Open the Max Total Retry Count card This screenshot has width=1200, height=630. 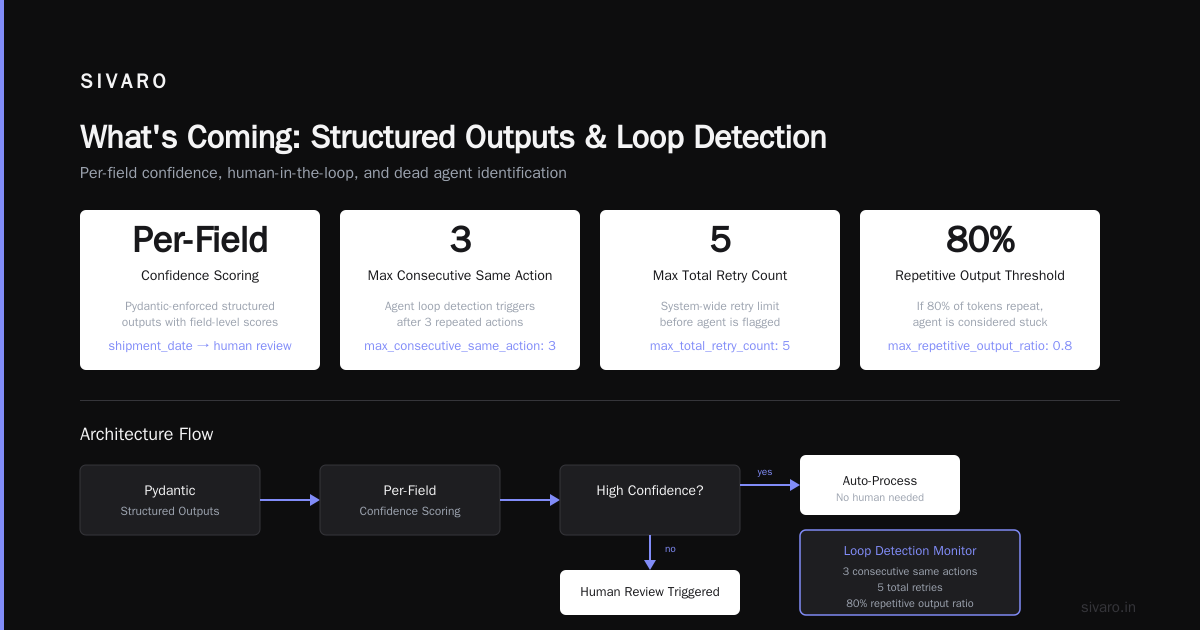720,290
